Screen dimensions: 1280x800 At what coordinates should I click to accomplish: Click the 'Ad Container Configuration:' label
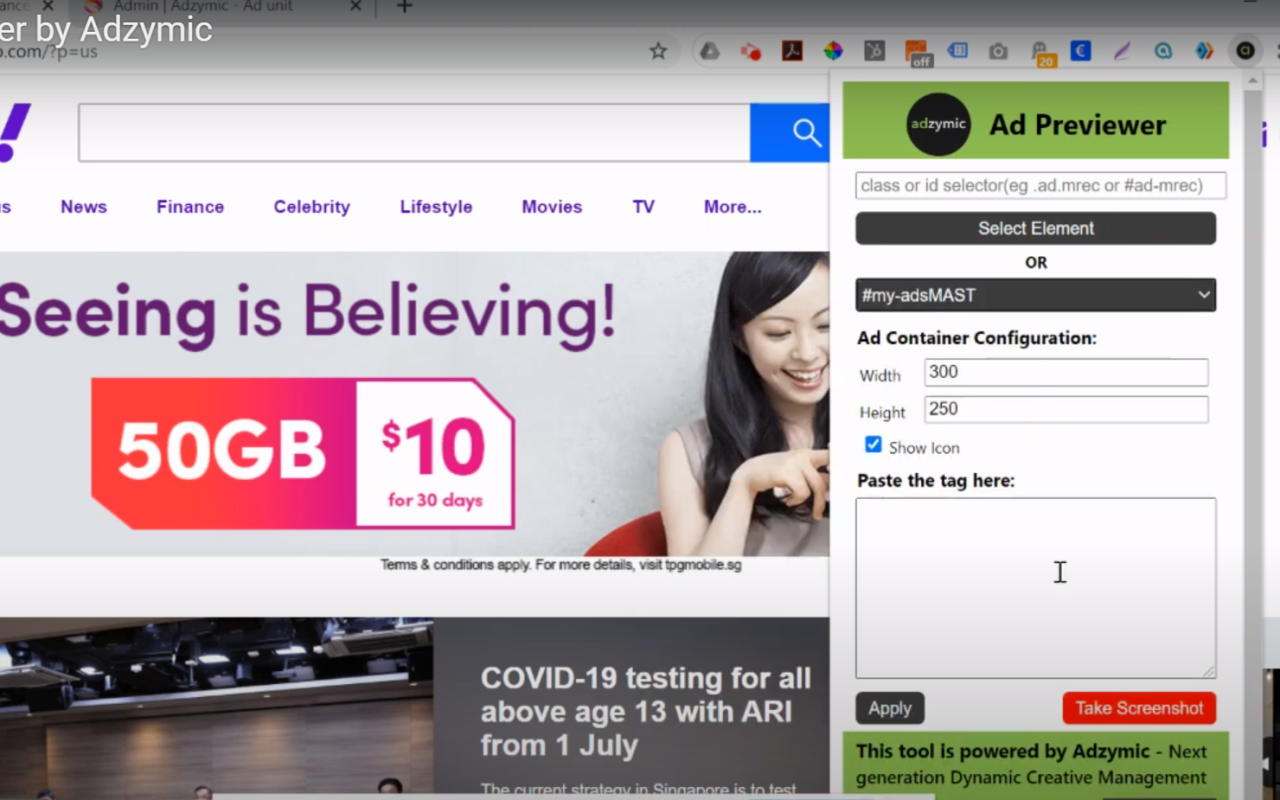977,338
